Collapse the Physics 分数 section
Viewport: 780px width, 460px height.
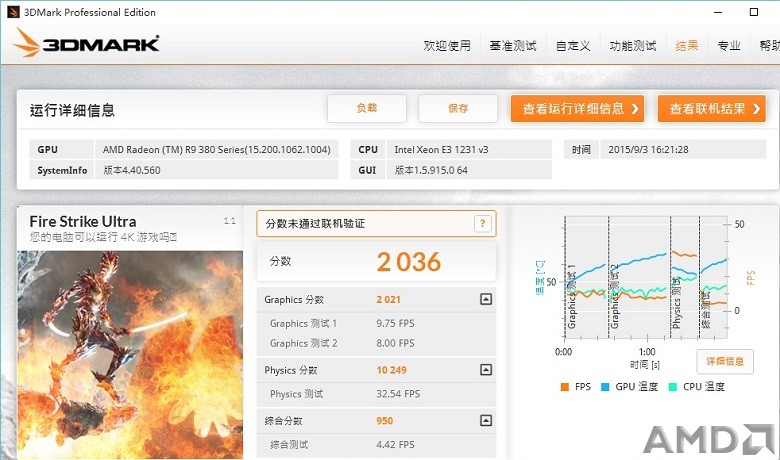point(486,369)
